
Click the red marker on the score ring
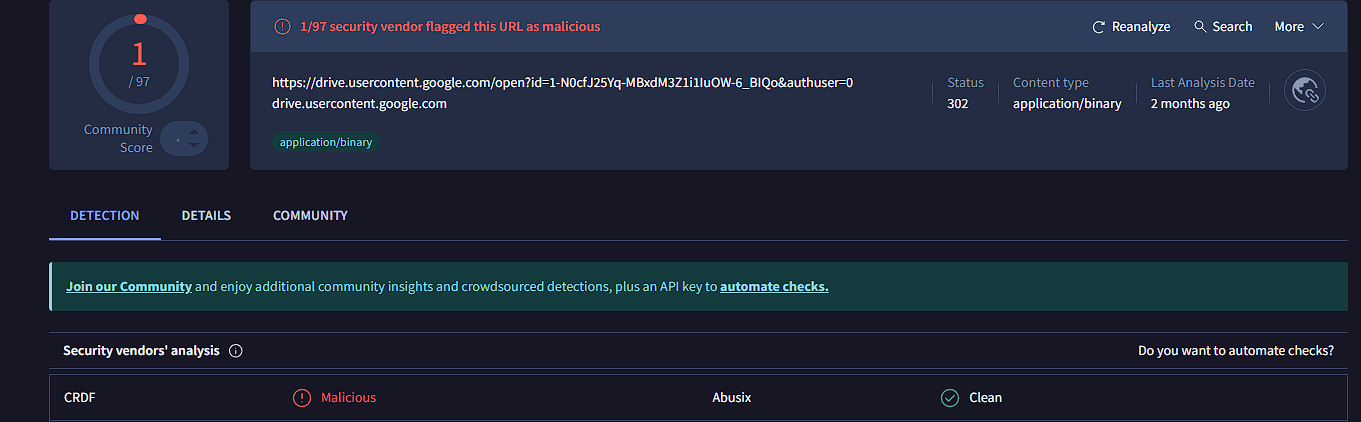(x=140, y=18)
